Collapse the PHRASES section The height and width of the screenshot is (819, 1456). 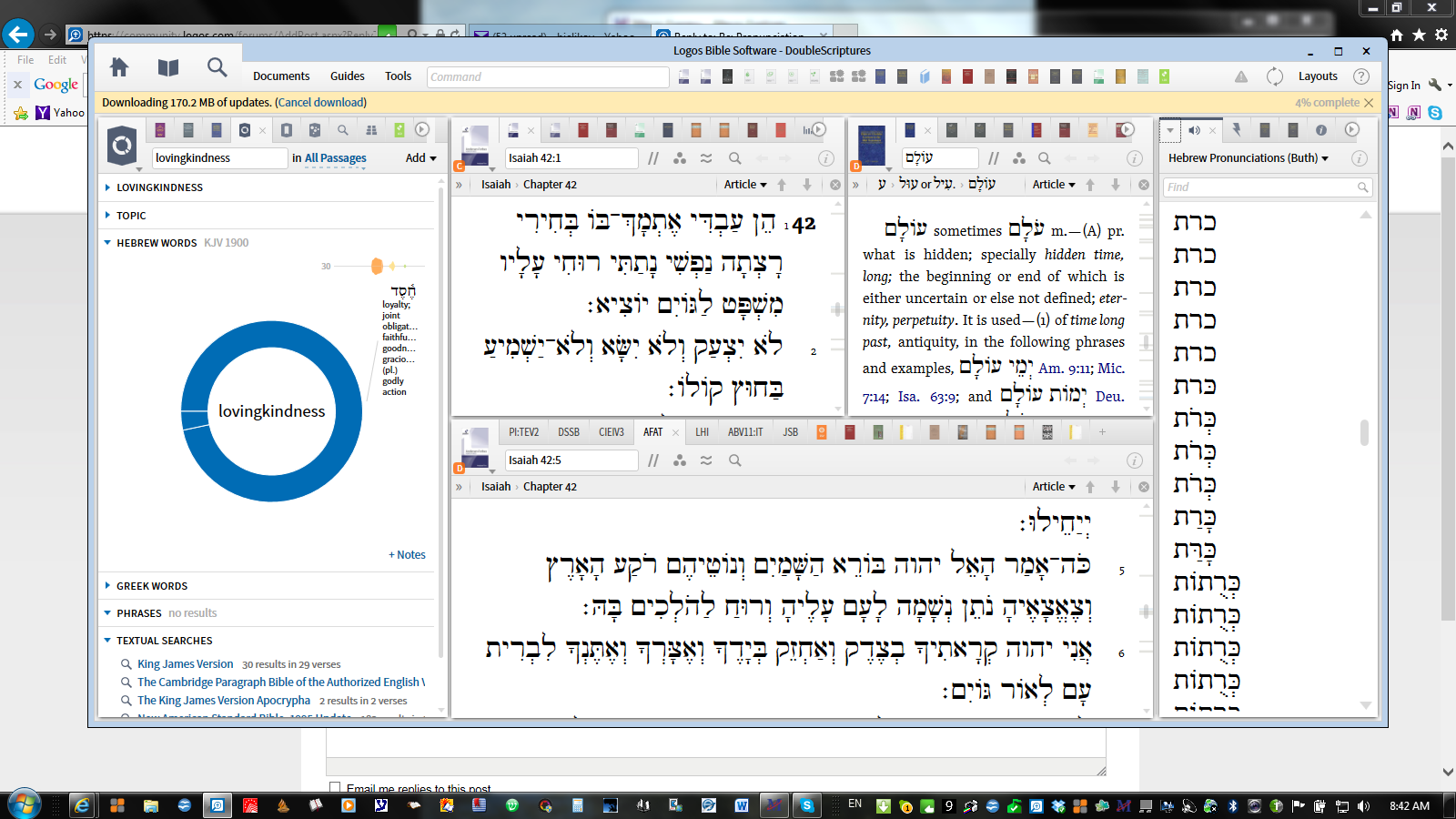click(107, 613)
